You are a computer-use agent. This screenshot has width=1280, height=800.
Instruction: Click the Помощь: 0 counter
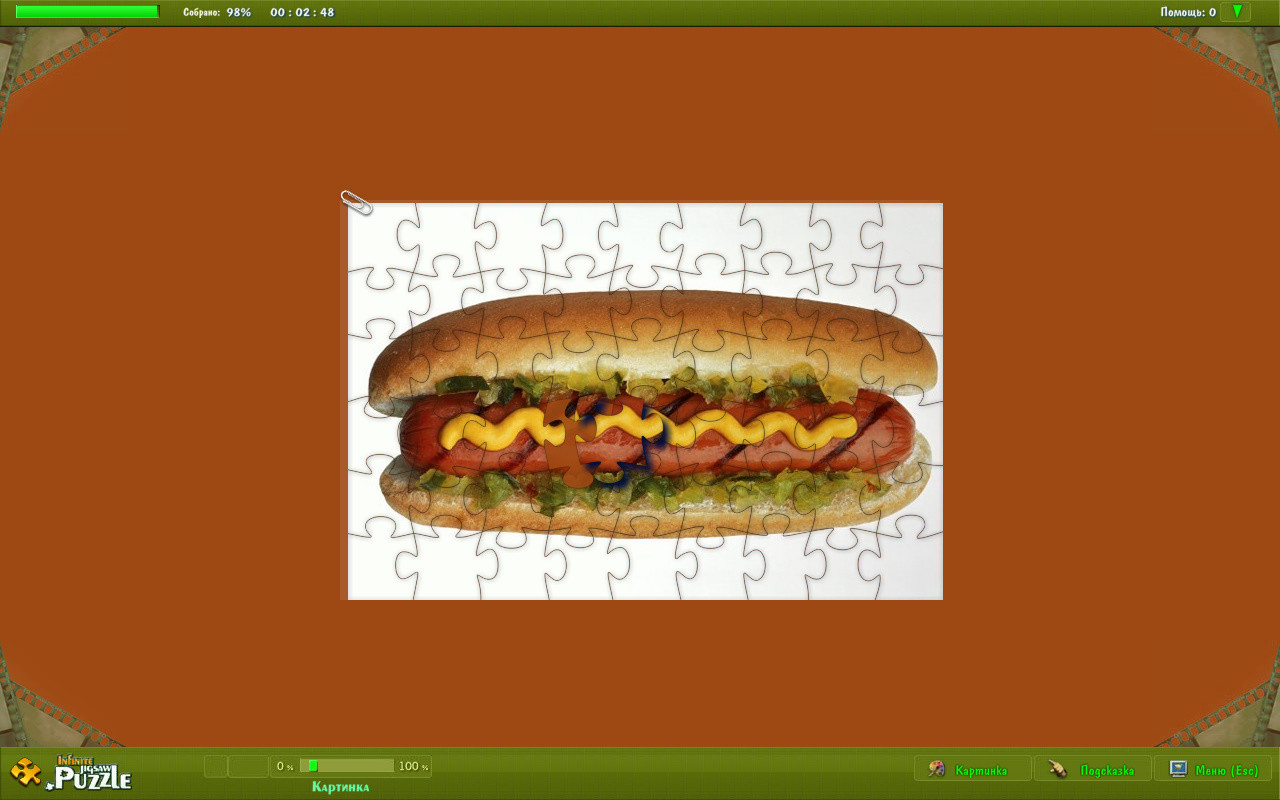pos(1188,12)
